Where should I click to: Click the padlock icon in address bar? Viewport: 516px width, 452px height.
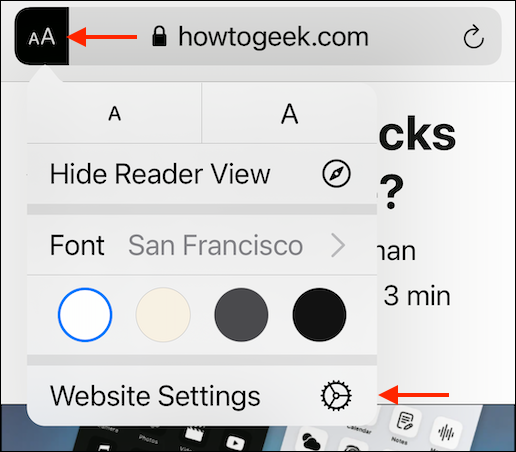coord(159,36)
